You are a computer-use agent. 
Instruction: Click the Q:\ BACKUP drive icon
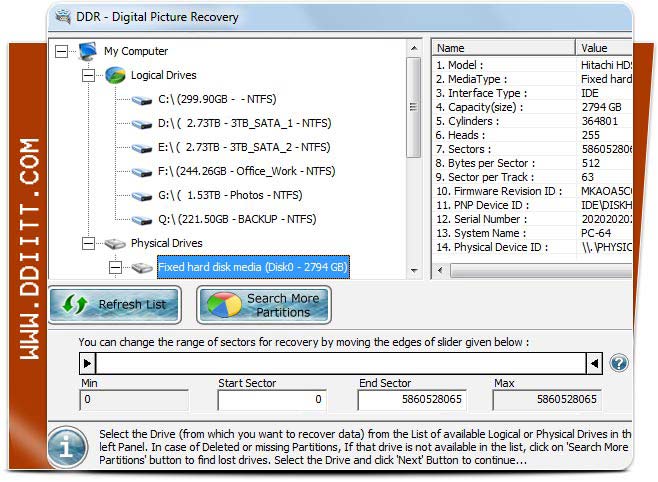pyautogui.click(x=141, y=220)
